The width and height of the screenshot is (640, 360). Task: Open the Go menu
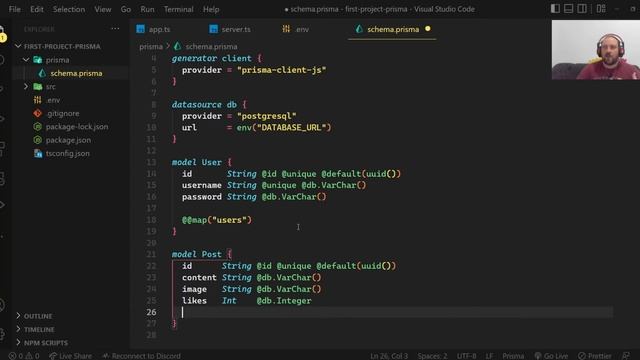point(126,9)
